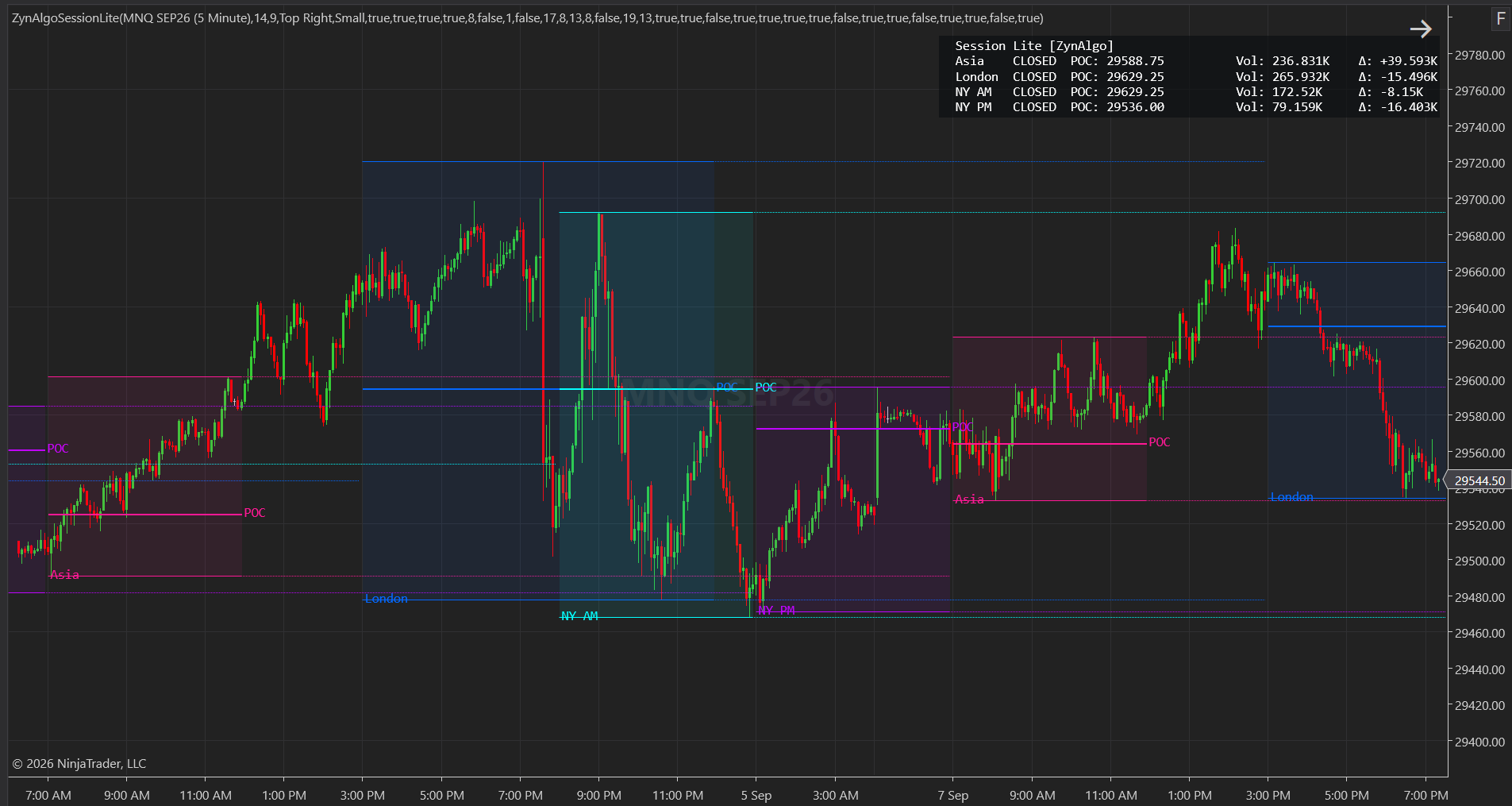This screenshot has height=806, width=1512.
Task: Click the current price marker 29544.50
Action: (x=1479, y=480)
